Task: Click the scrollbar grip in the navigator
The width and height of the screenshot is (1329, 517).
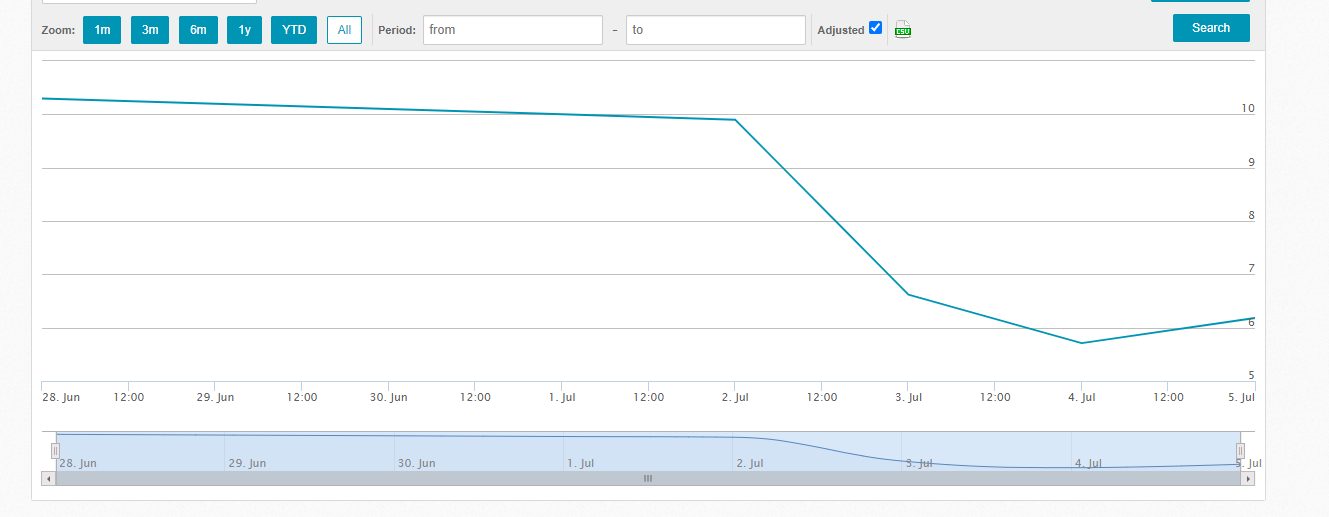Action: coord(647,479)
